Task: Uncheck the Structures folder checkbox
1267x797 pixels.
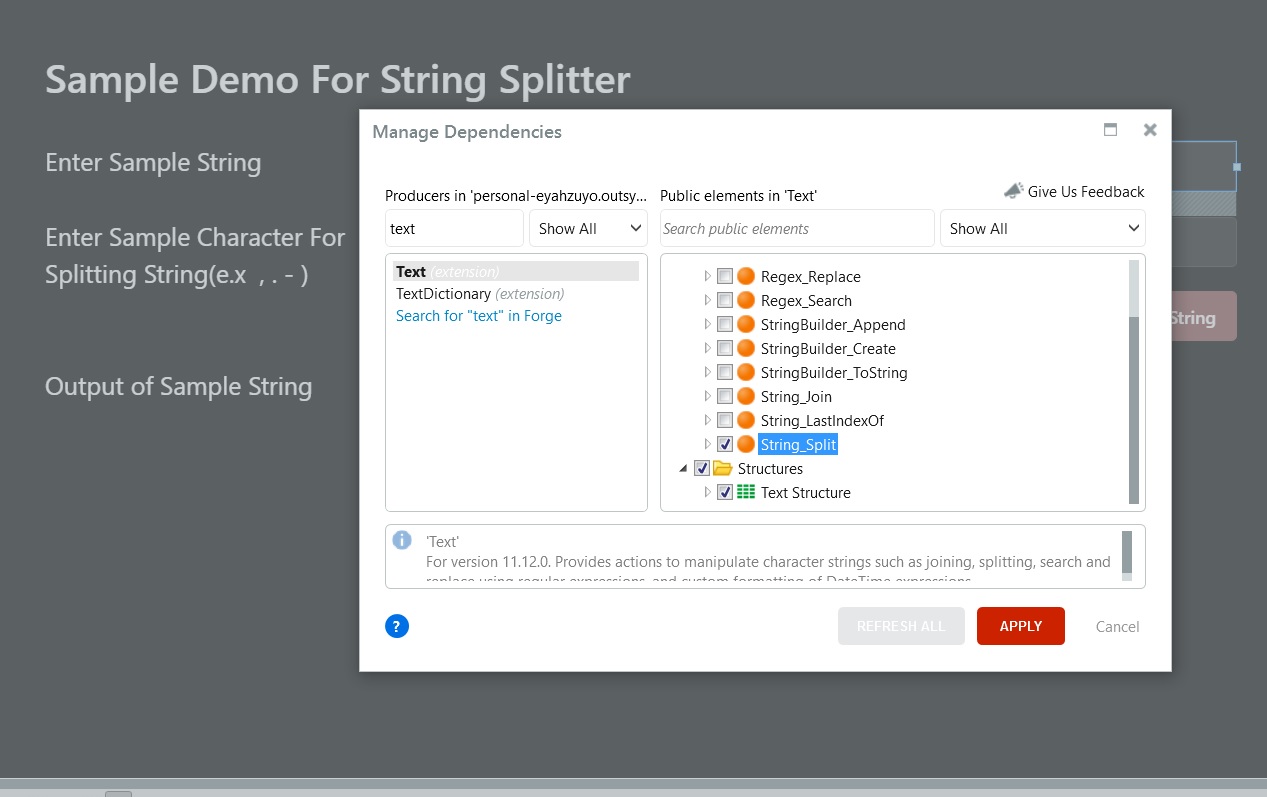Action: click(702, 468)
